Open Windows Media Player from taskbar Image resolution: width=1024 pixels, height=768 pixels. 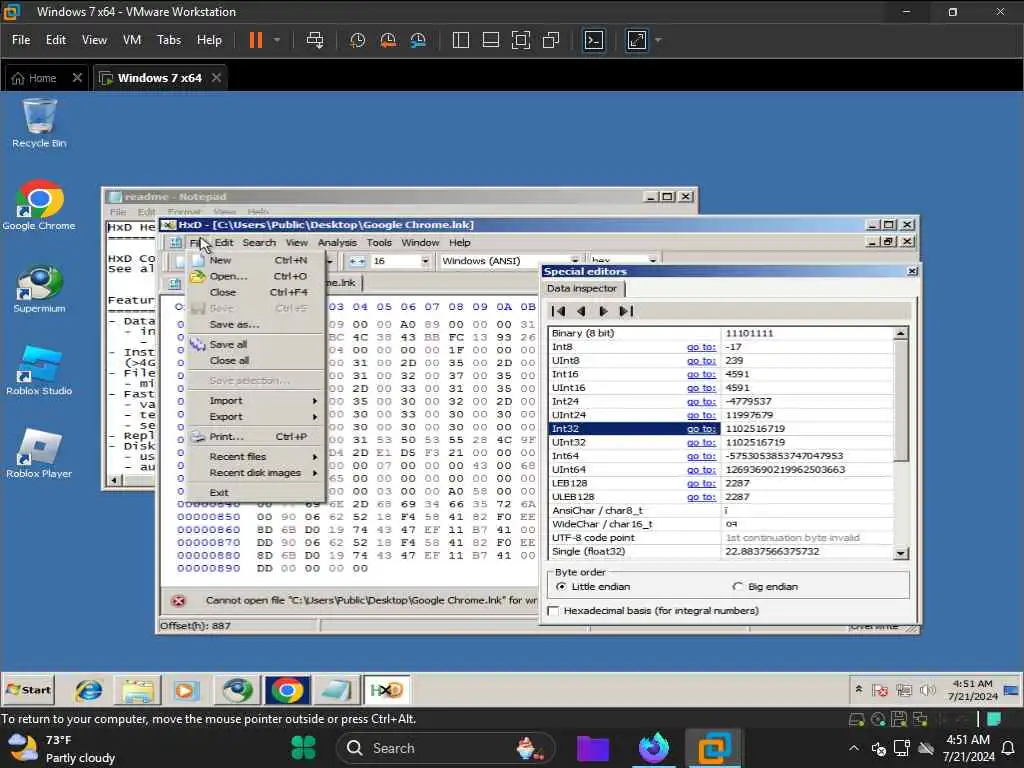(x=185, y=690)
